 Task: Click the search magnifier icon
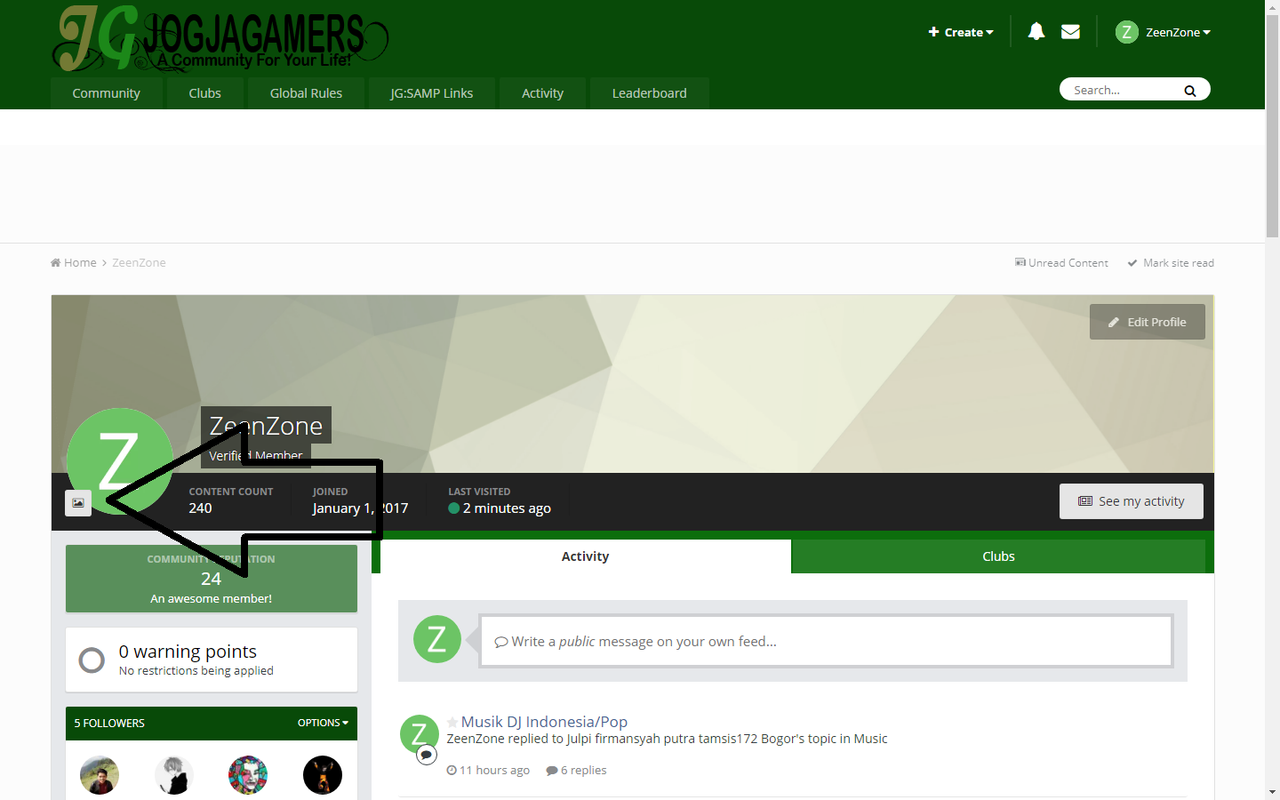pos(1190,91)
